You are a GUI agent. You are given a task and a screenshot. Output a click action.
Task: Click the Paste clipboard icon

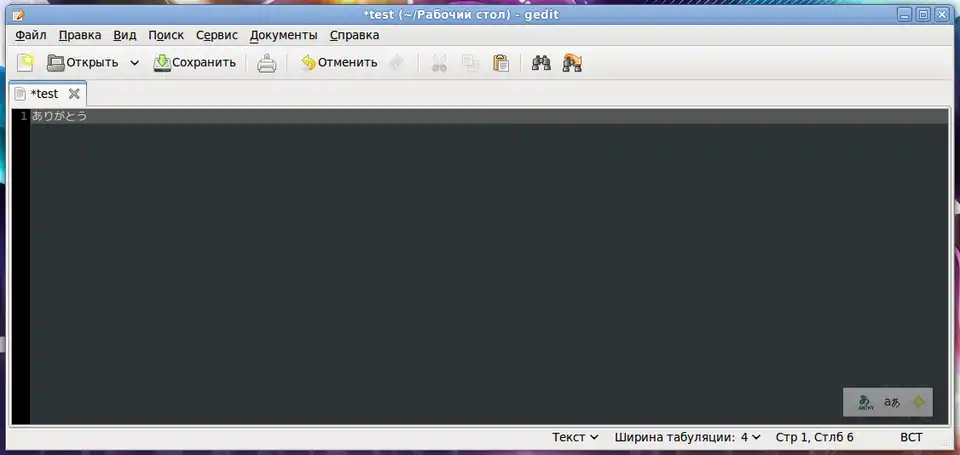(501, 63)
